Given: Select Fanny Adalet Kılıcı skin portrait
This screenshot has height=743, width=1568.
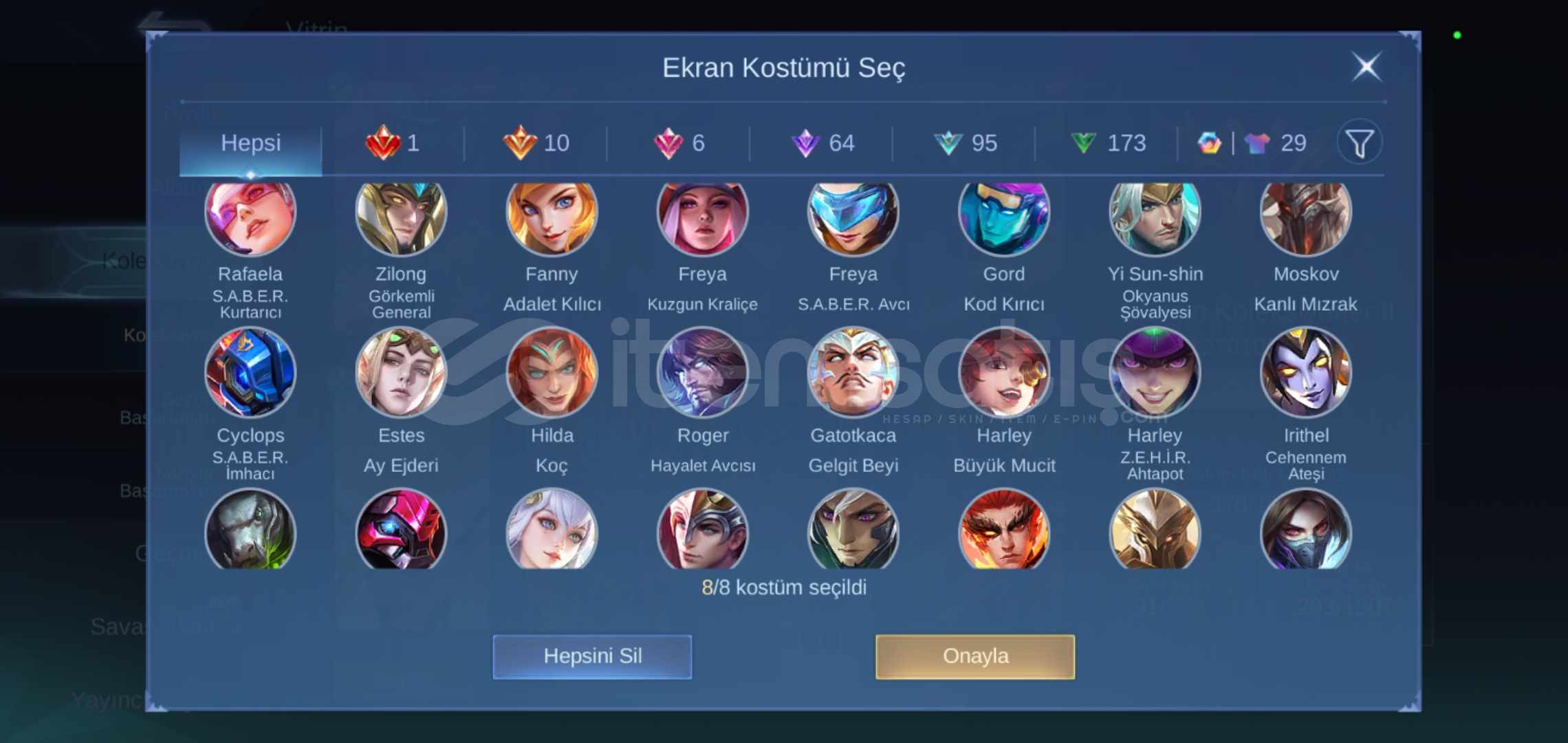Looking at the screenshot, I should click(552, 214).
